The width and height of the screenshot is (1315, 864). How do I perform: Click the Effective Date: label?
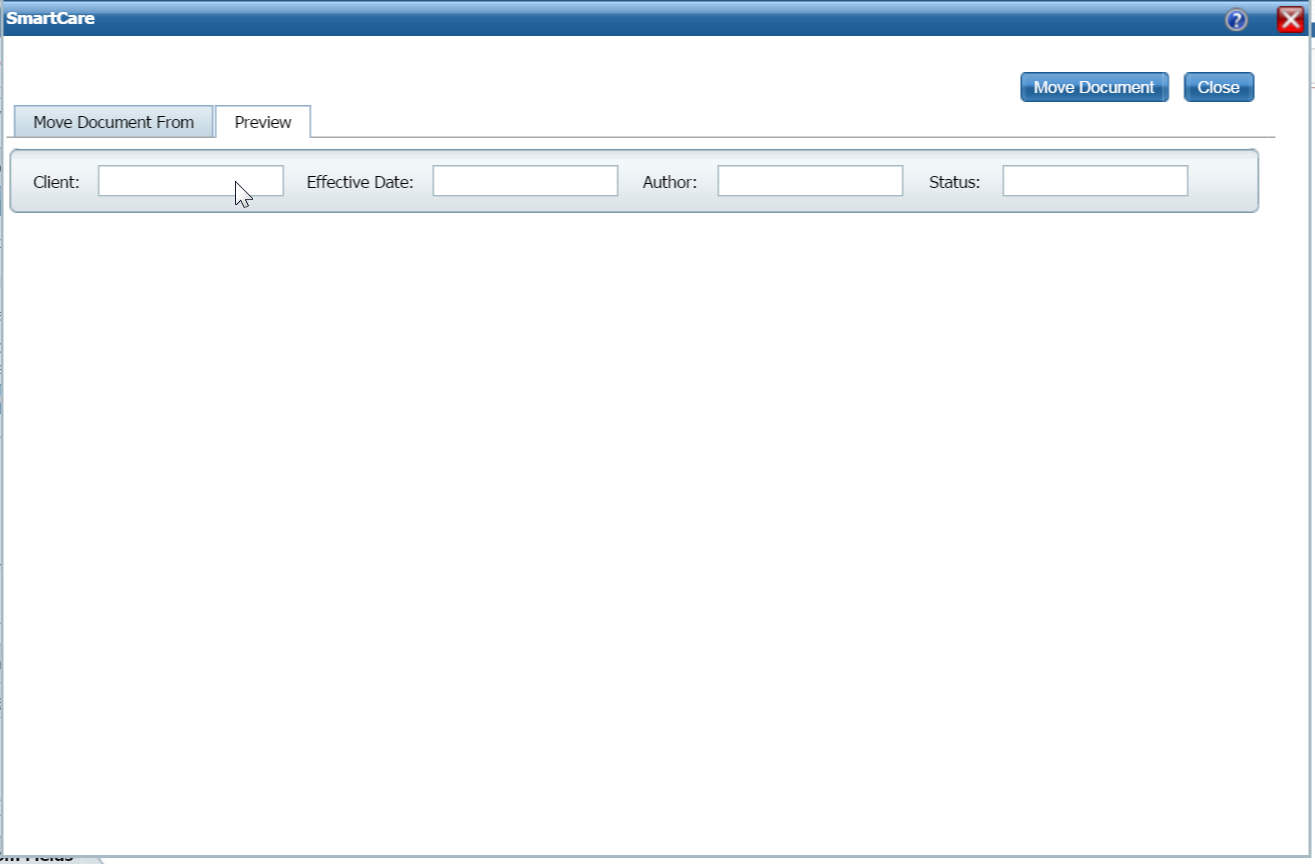(360, 182)
